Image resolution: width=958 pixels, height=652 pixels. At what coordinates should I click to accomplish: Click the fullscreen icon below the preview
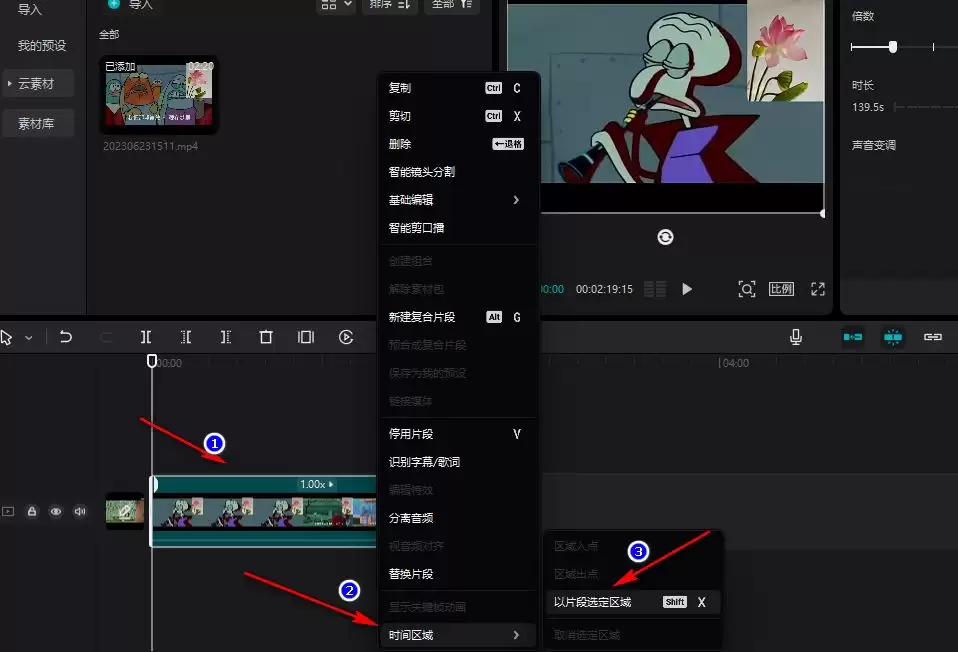tap(818, 288)
